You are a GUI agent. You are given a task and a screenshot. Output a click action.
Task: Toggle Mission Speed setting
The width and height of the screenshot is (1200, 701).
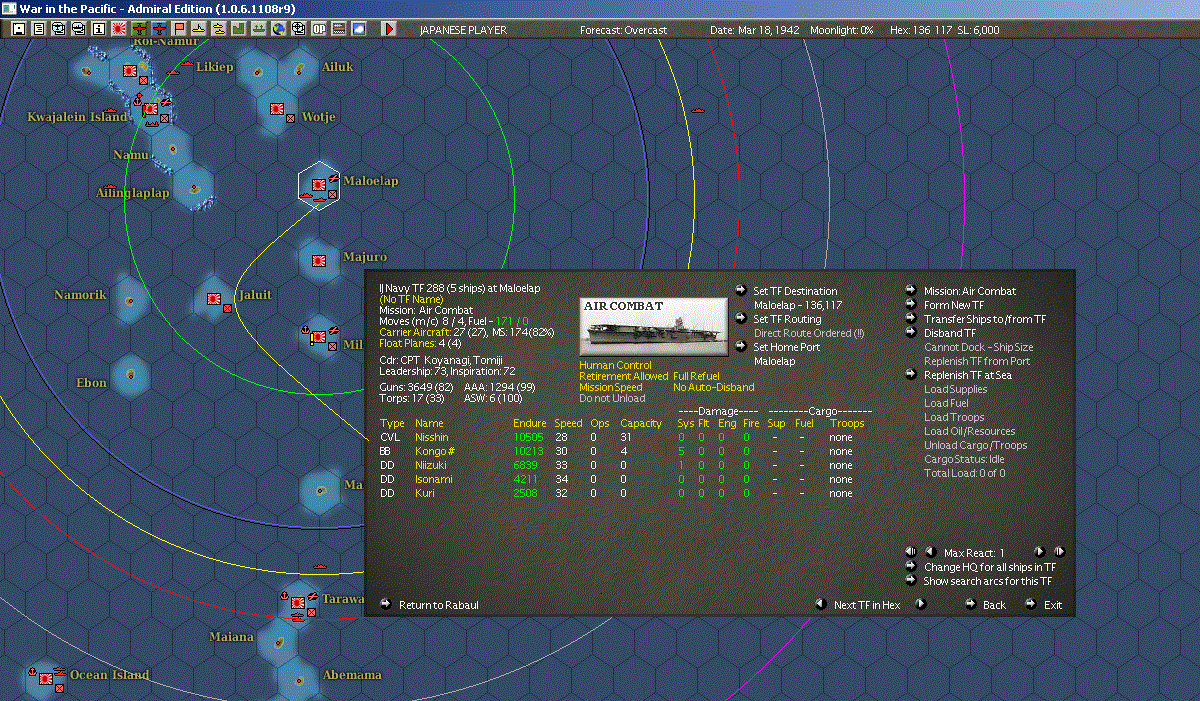610,388
